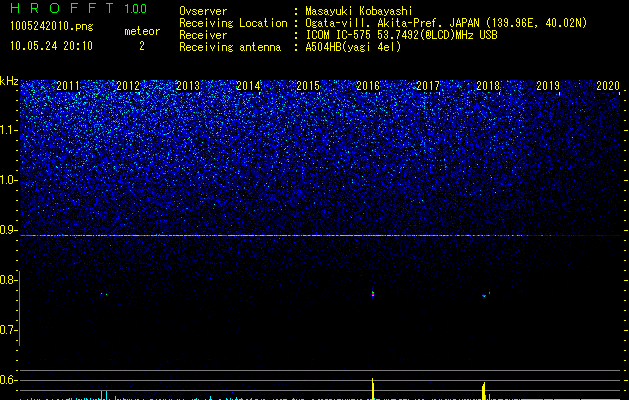Click the 0.7 kHz frequency label
Screen dimensions: 629x400
(x=9, y=330)
